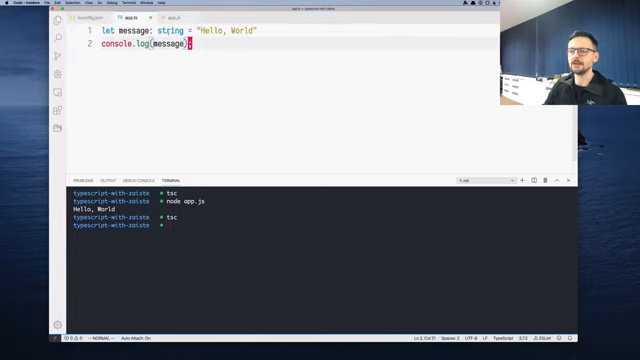Click the feedback smiley in status bar

(559, 338)
